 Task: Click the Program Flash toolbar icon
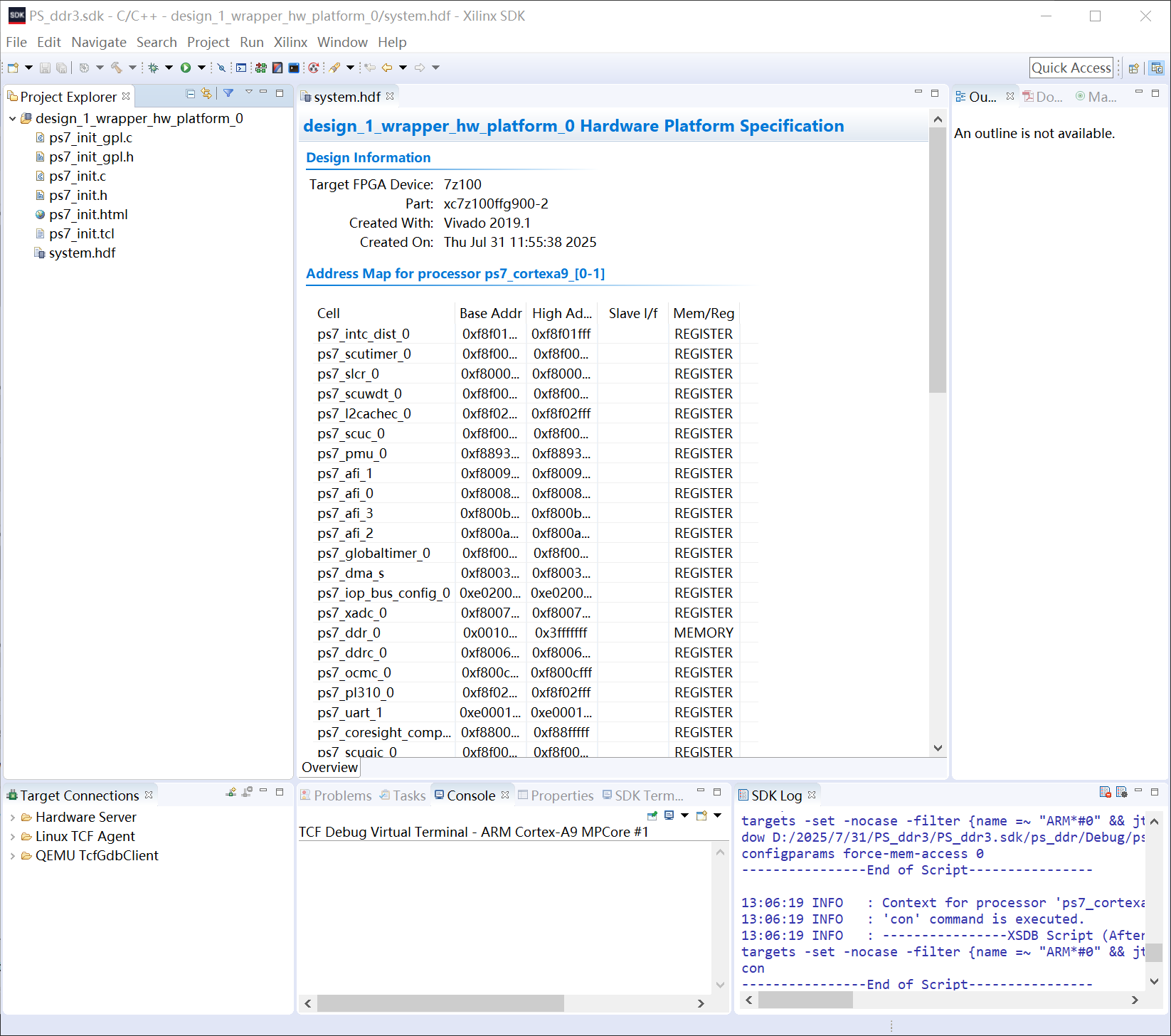click(277, 68)
